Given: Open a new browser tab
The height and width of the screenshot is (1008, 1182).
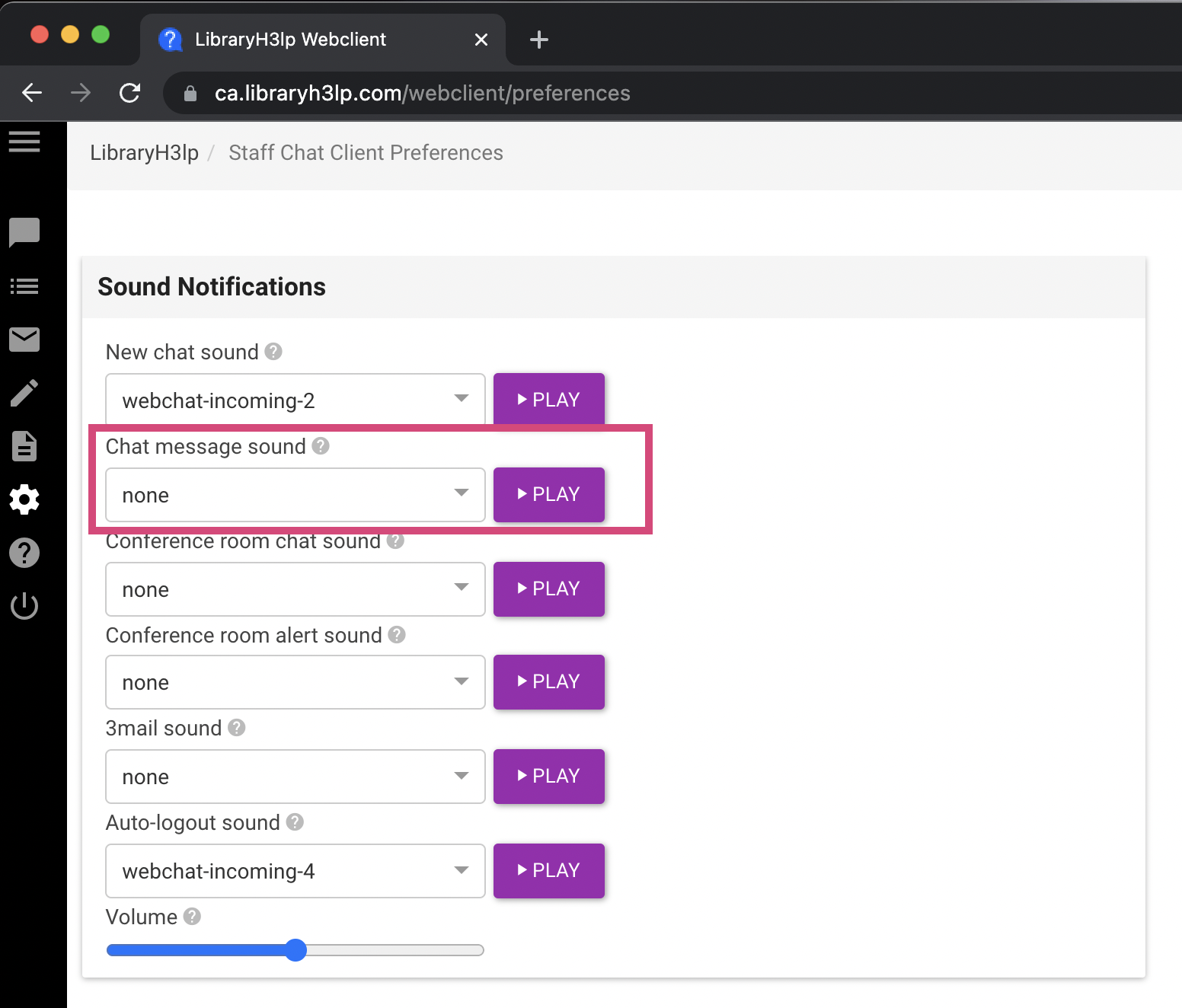Looking at the screenshot, I should [538, 40].
